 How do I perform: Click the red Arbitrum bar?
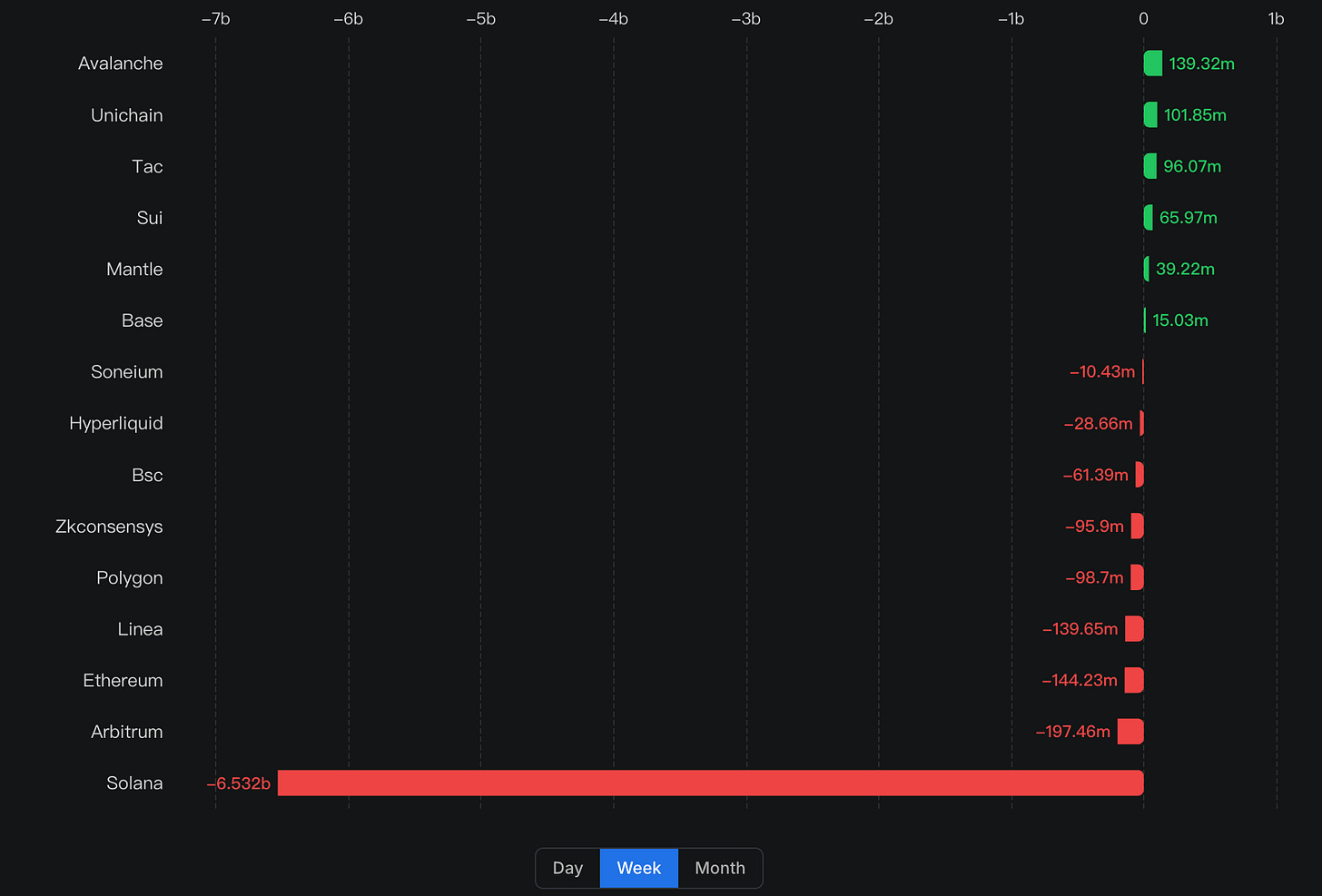coord(1130,732)
